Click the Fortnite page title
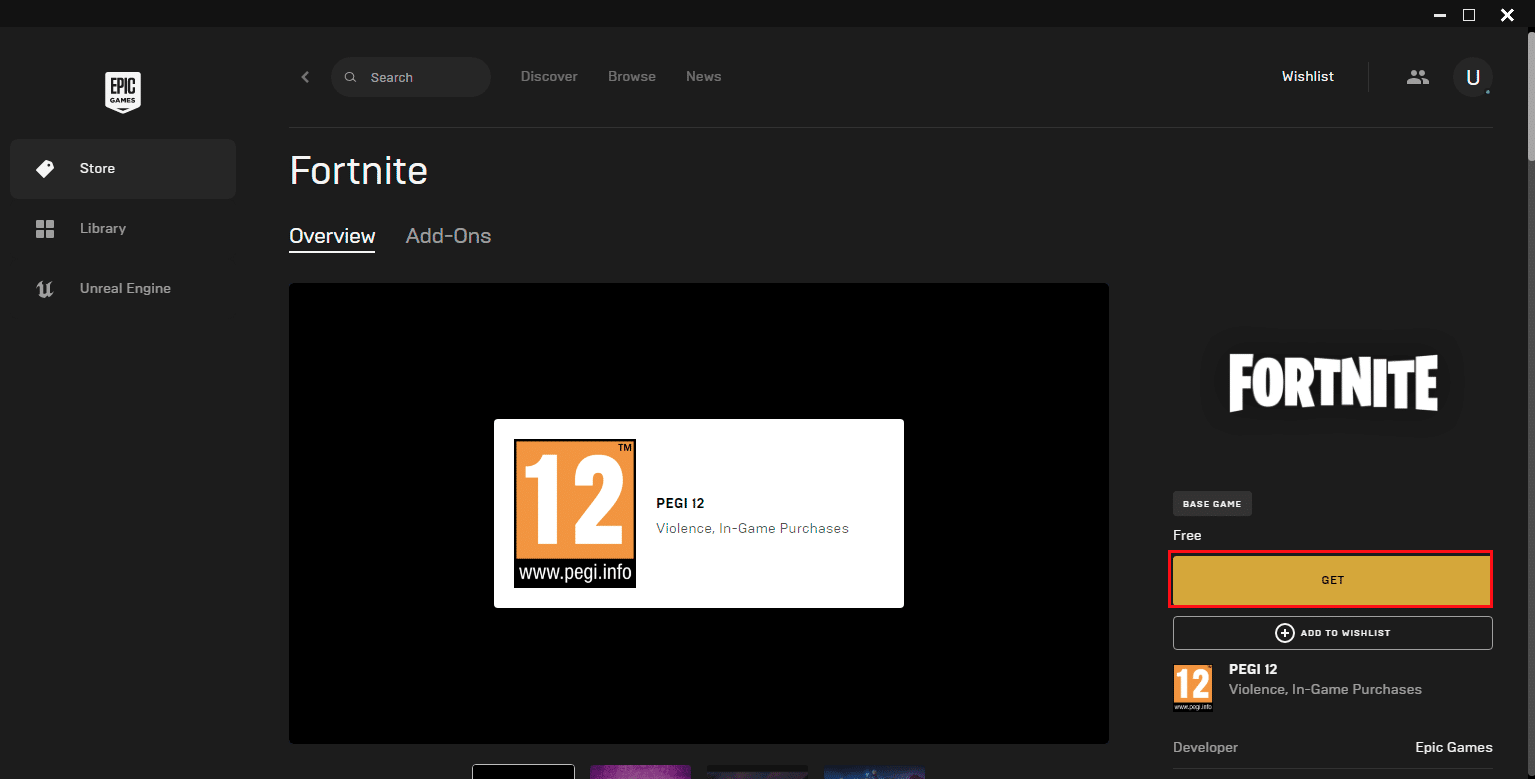Viewport: 1535px width, 779px height. (x=358, y=171)
